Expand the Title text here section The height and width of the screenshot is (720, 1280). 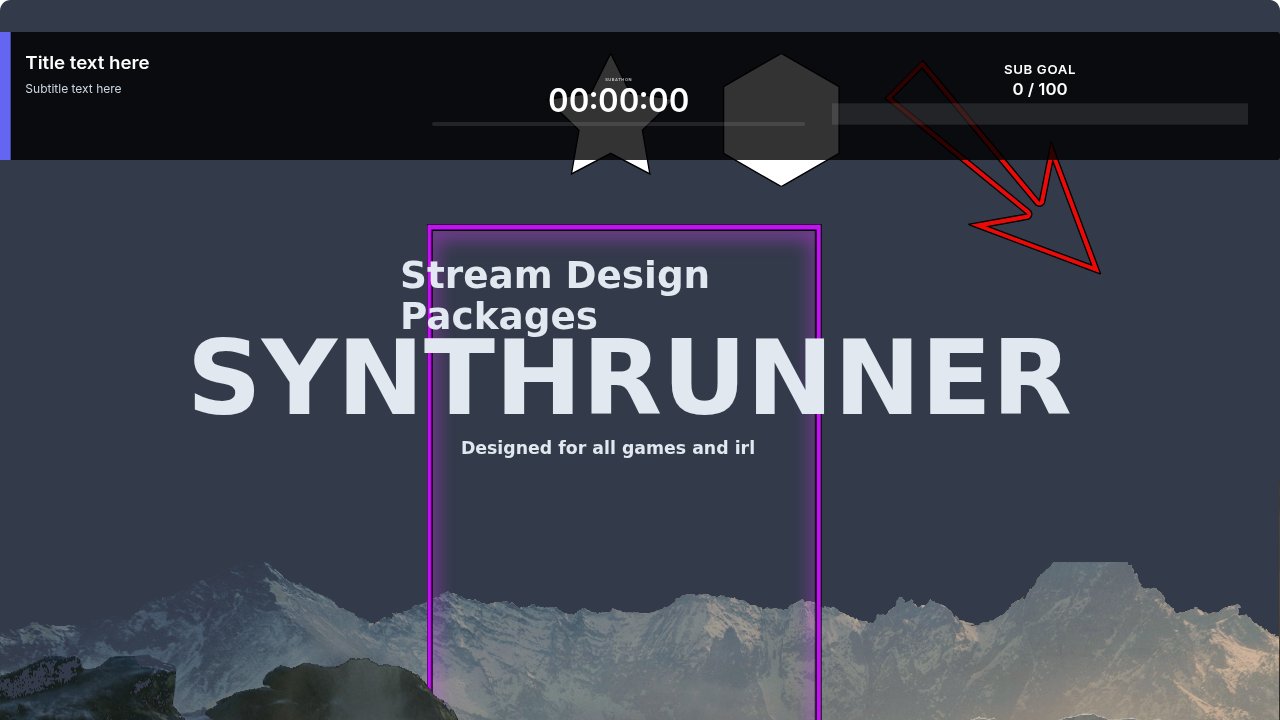[x=87, y=62]
